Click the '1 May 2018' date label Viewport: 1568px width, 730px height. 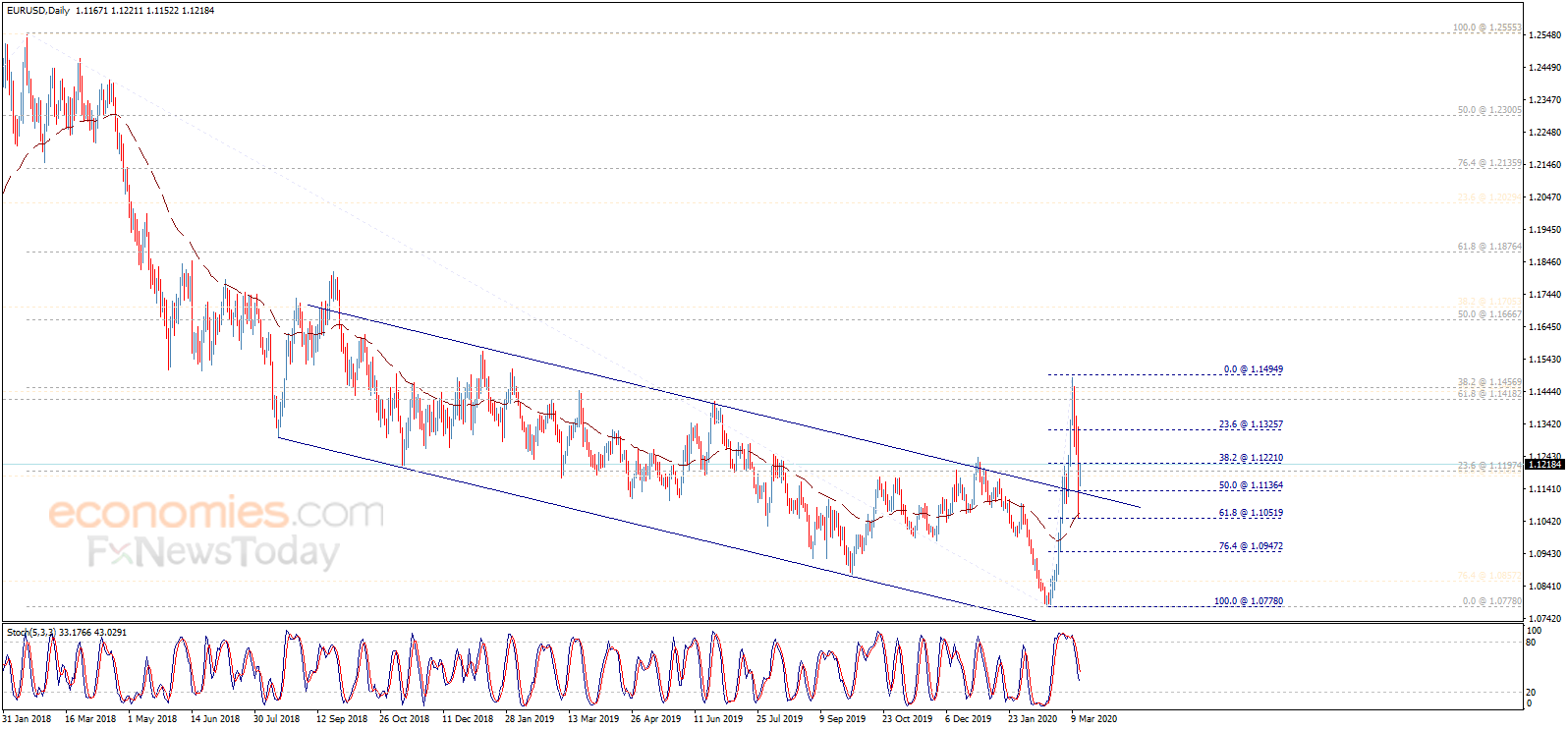click(152, 719)
